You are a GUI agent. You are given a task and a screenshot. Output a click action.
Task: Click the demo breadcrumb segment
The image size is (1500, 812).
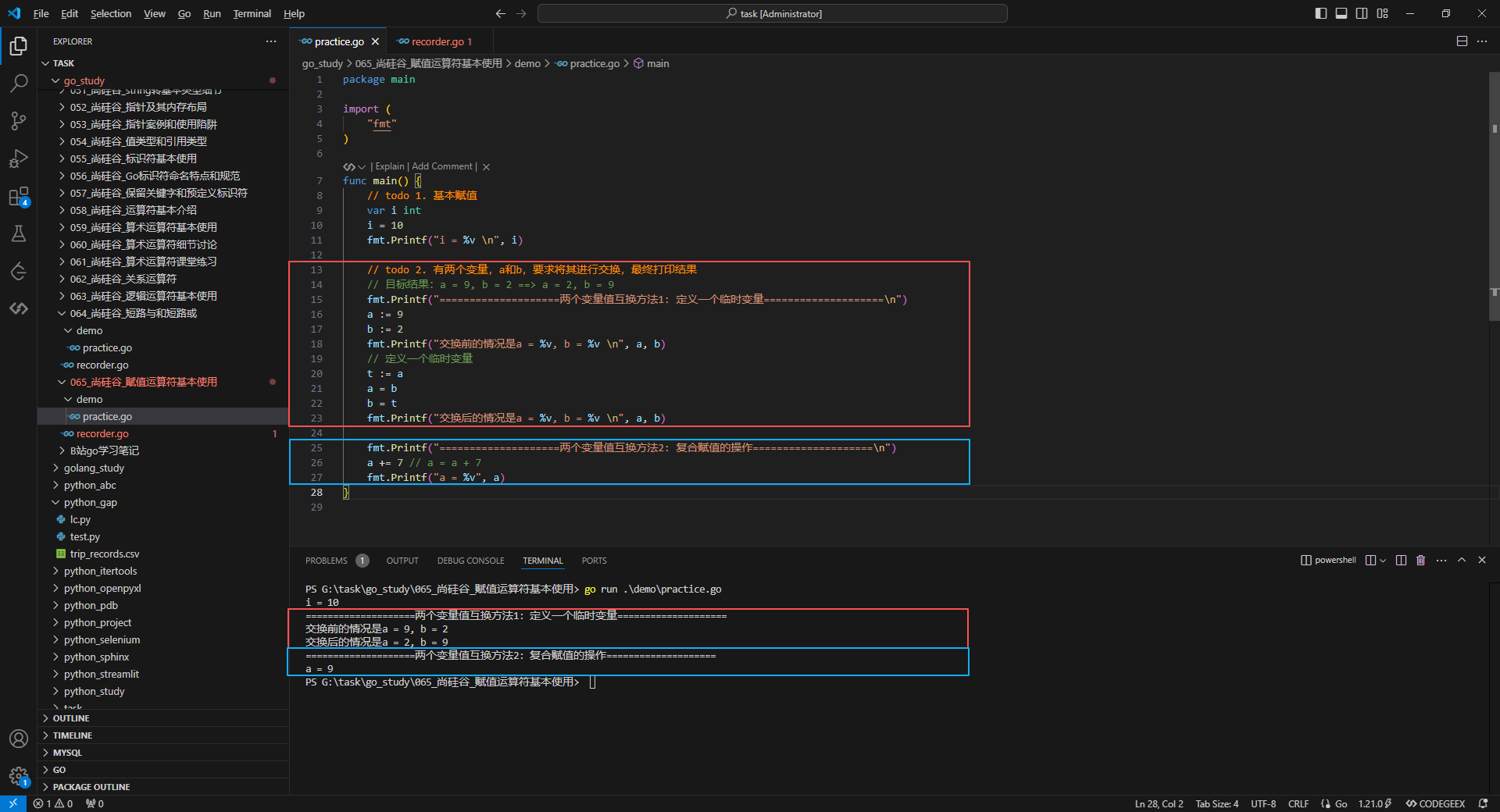[x=527, y=63]
